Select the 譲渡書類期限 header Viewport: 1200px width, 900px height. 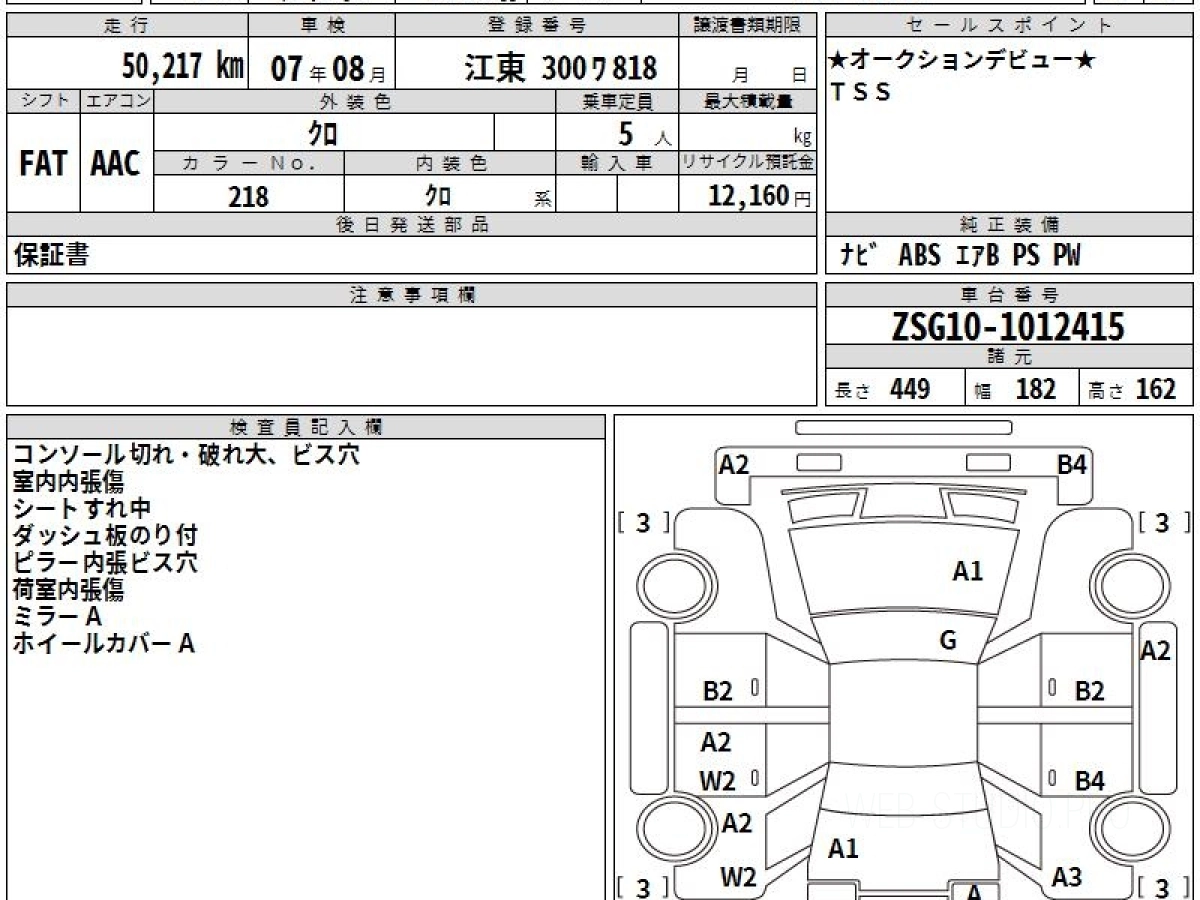[748, 26]
